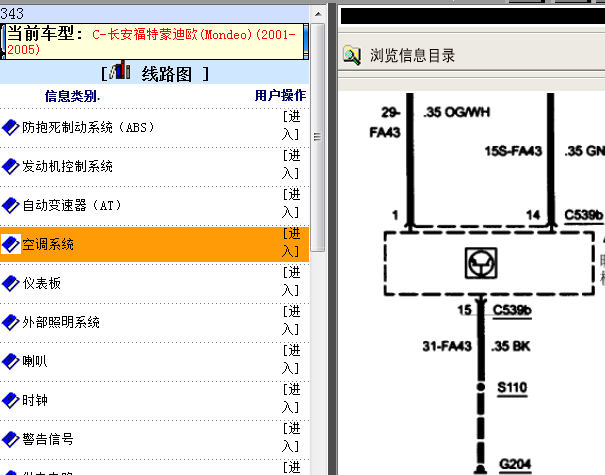Open 仪表板 with its [进入] link

click(x=291, y=281)
